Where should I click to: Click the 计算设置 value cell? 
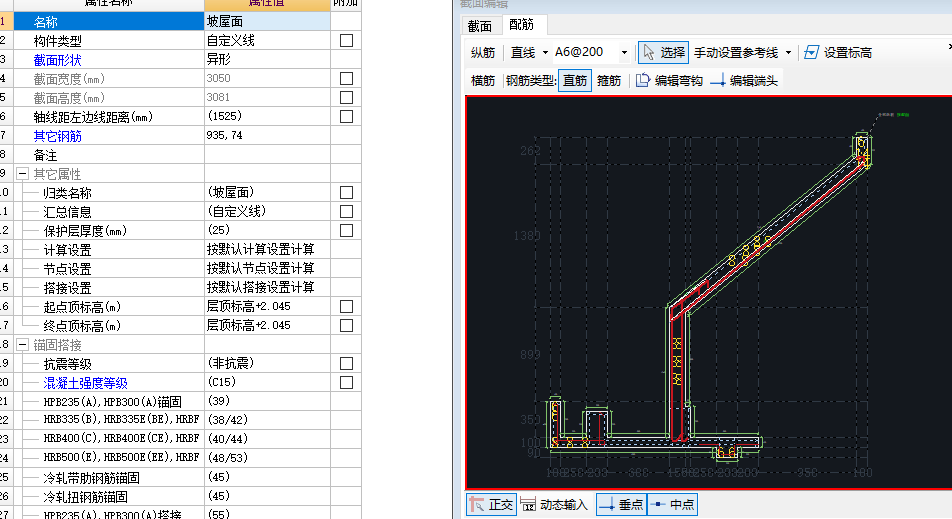(267, 249)
